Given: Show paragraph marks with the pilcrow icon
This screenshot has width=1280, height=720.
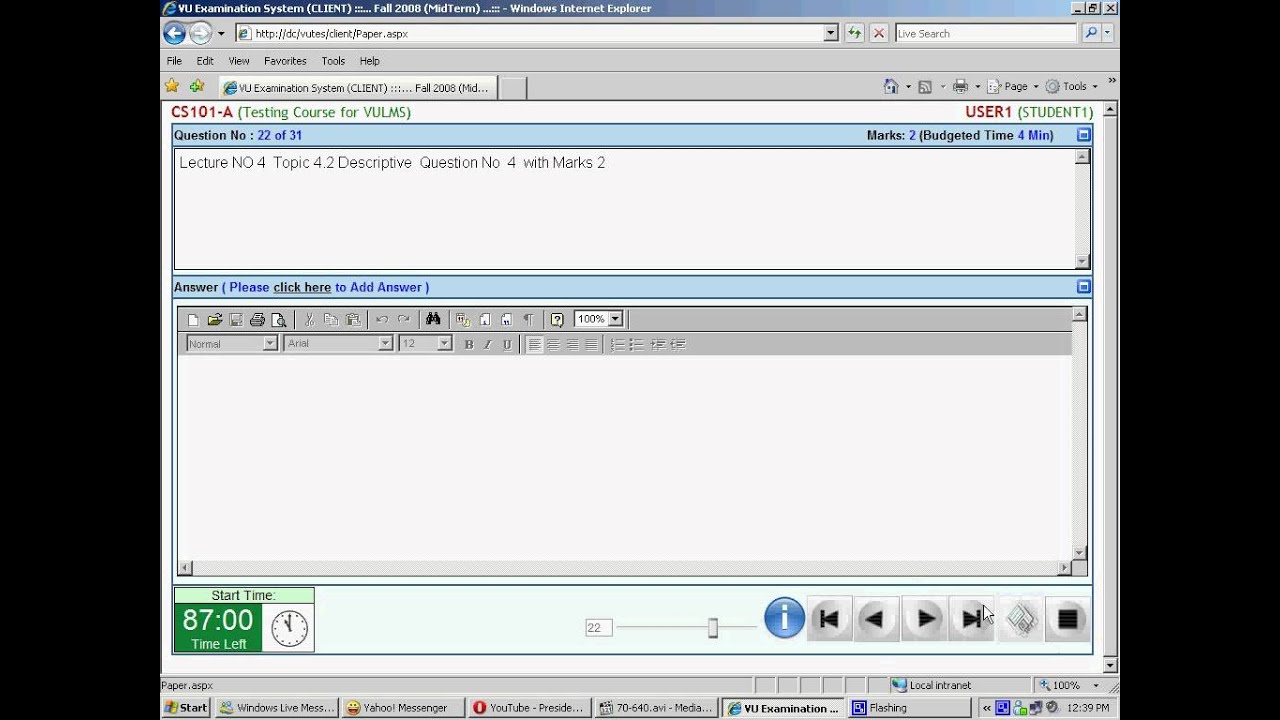Looking at the screenshot, I should click(528, 320).
